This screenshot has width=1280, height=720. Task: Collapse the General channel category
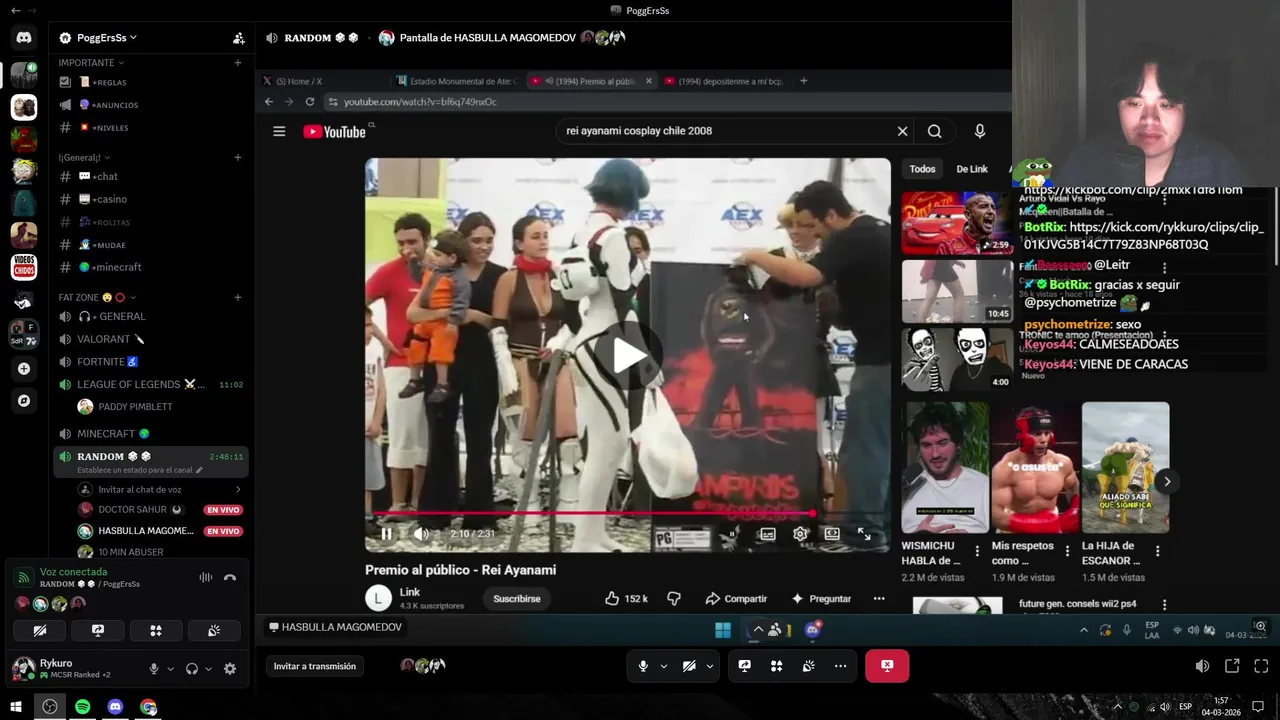(x=84, y=158)
